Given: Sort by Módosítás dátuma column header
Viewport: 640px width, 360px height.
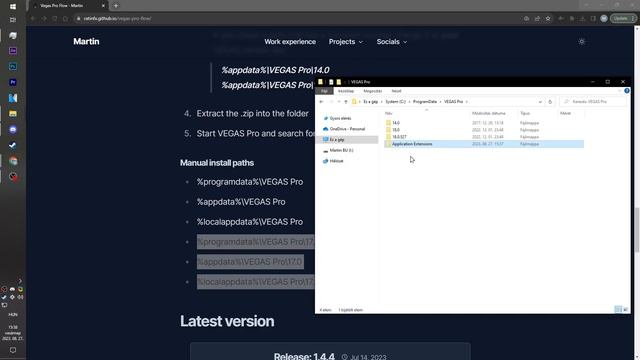Looking at the screenshot, I should 489,113.
